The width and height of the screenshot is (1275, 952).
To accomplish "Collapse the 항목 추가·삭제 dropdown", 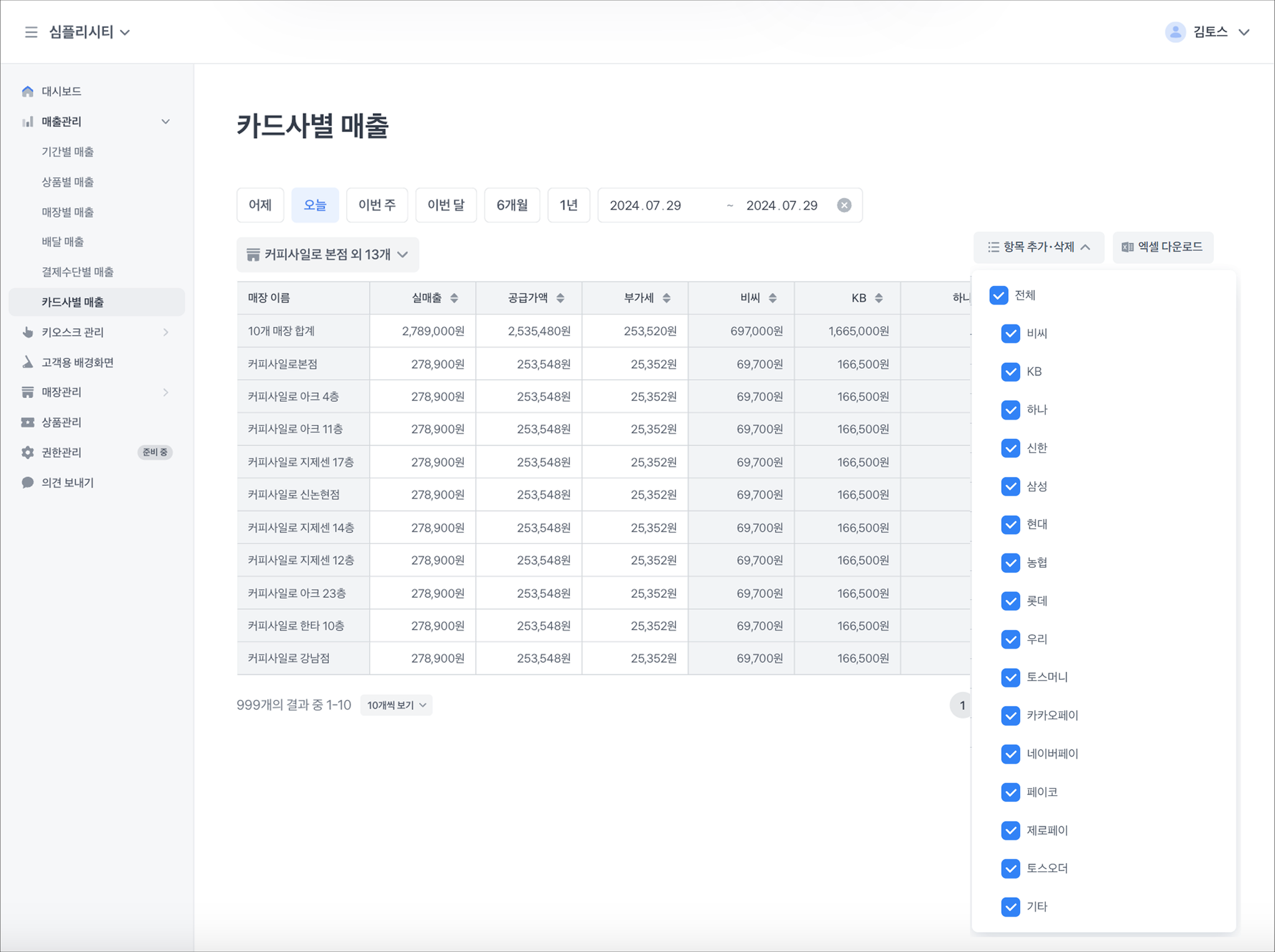I will coord(1038,247).
